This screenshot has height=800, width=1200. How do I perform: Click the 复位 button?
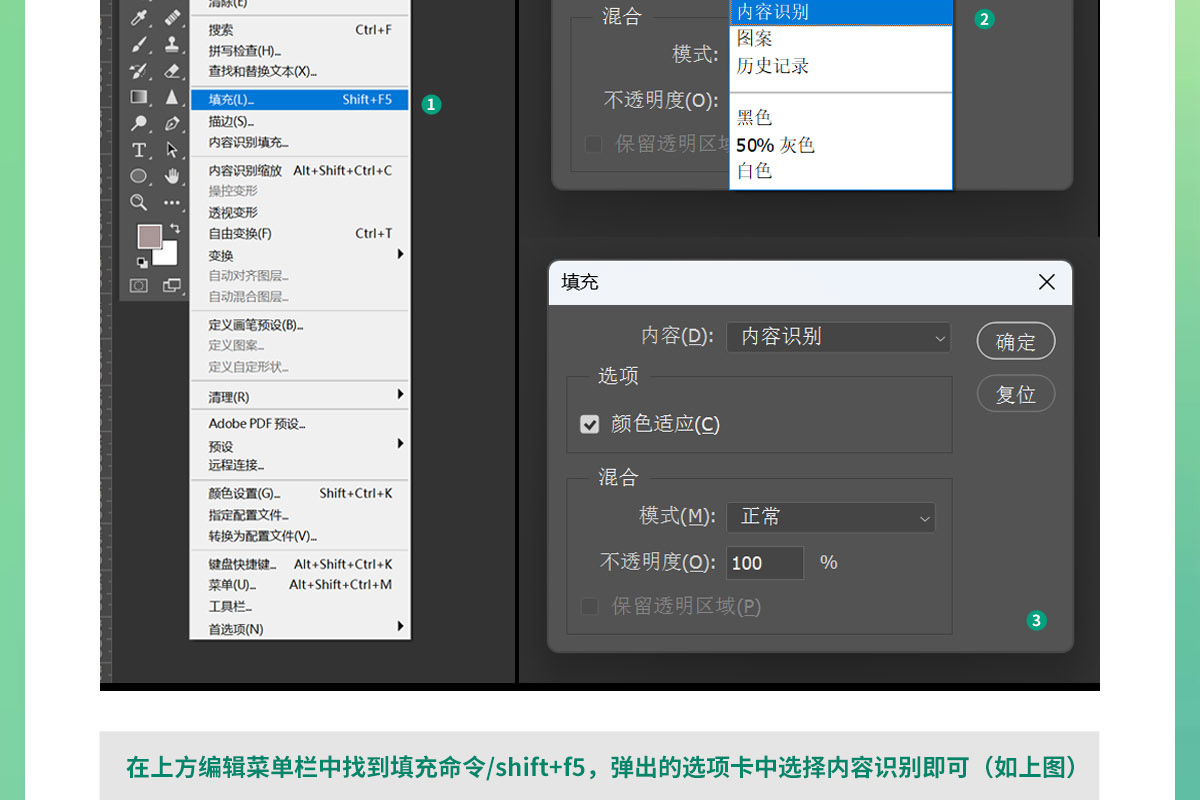[x=1015, y=394]
